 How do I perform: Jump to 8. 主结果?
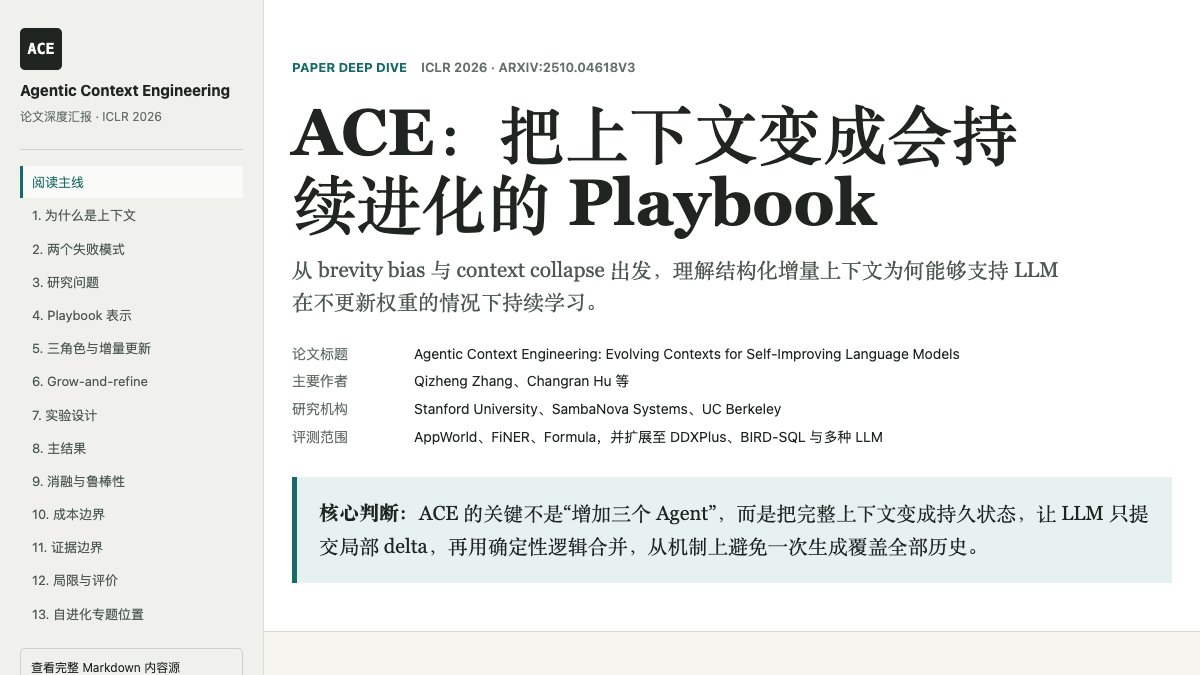[131, 448]
